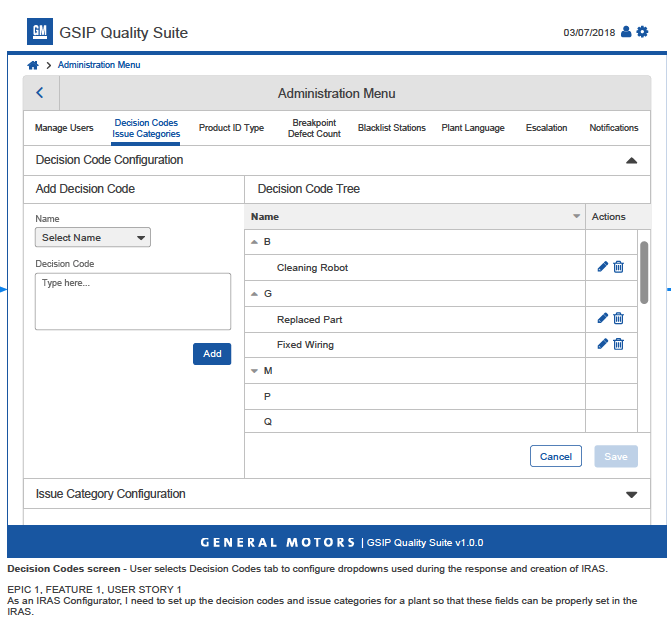This screenshot has height=621, width=671.
Task: Delete the Replaced Part decision code
Action: (x=618, y=318)
